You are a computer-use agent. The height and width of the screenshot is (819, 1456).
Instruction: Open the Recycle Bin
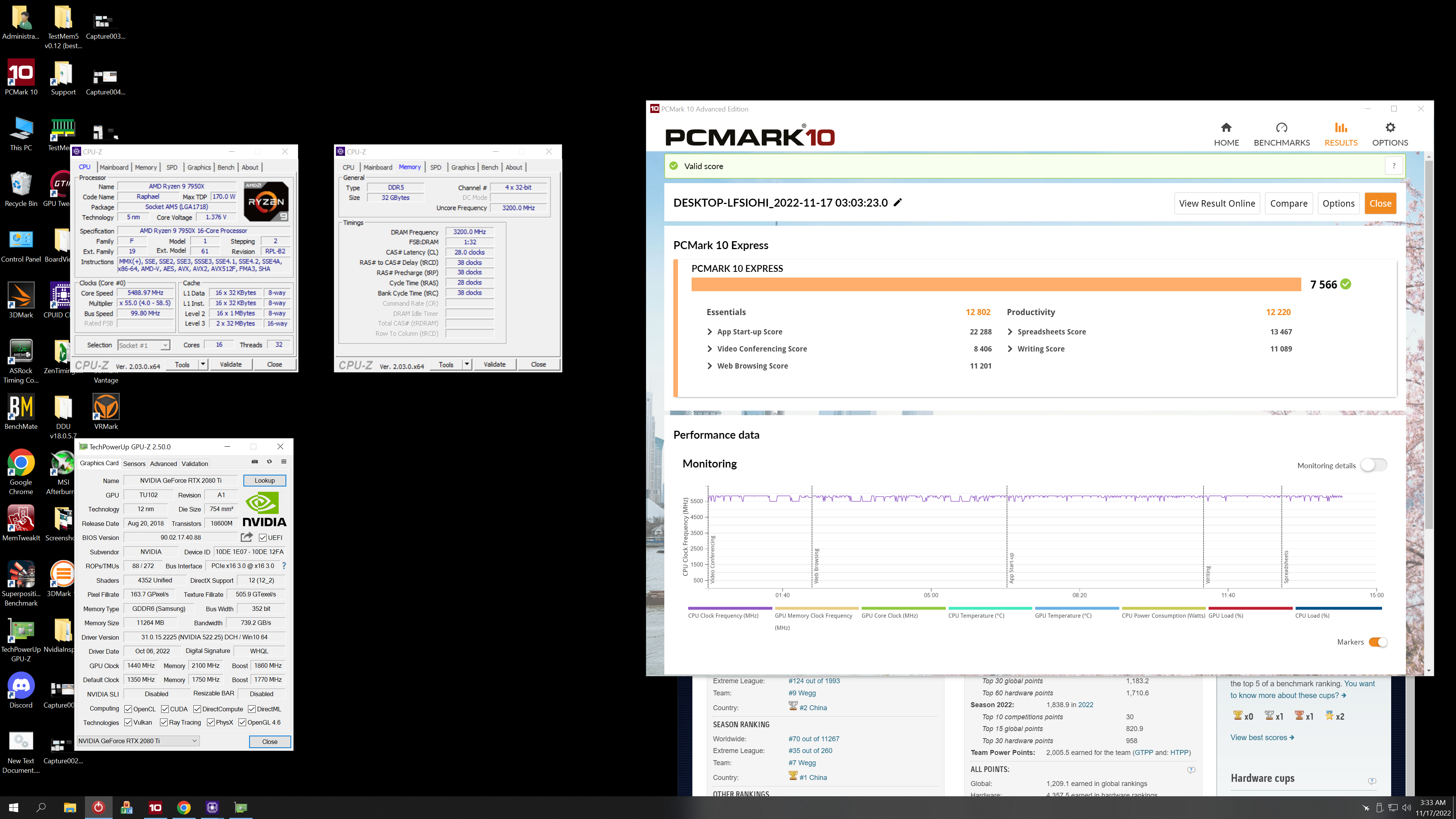pos(21,189)
